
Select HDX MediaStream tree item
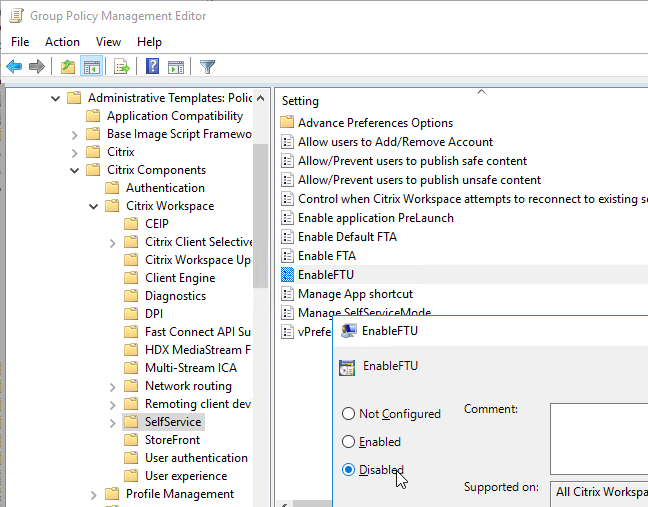point(198,350)
